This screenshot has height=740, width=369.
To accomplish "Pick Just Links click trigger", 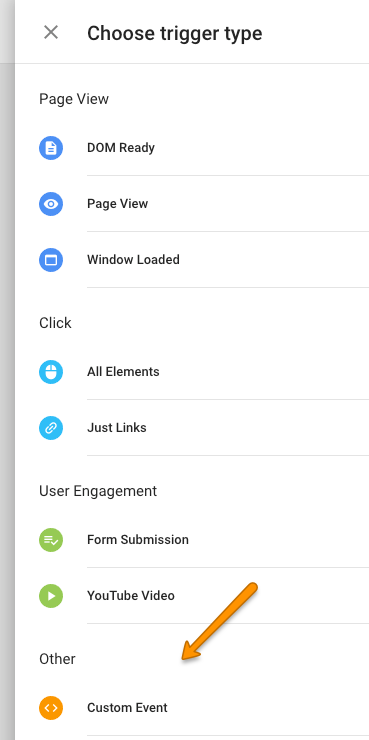I will (x=204, y=428).
